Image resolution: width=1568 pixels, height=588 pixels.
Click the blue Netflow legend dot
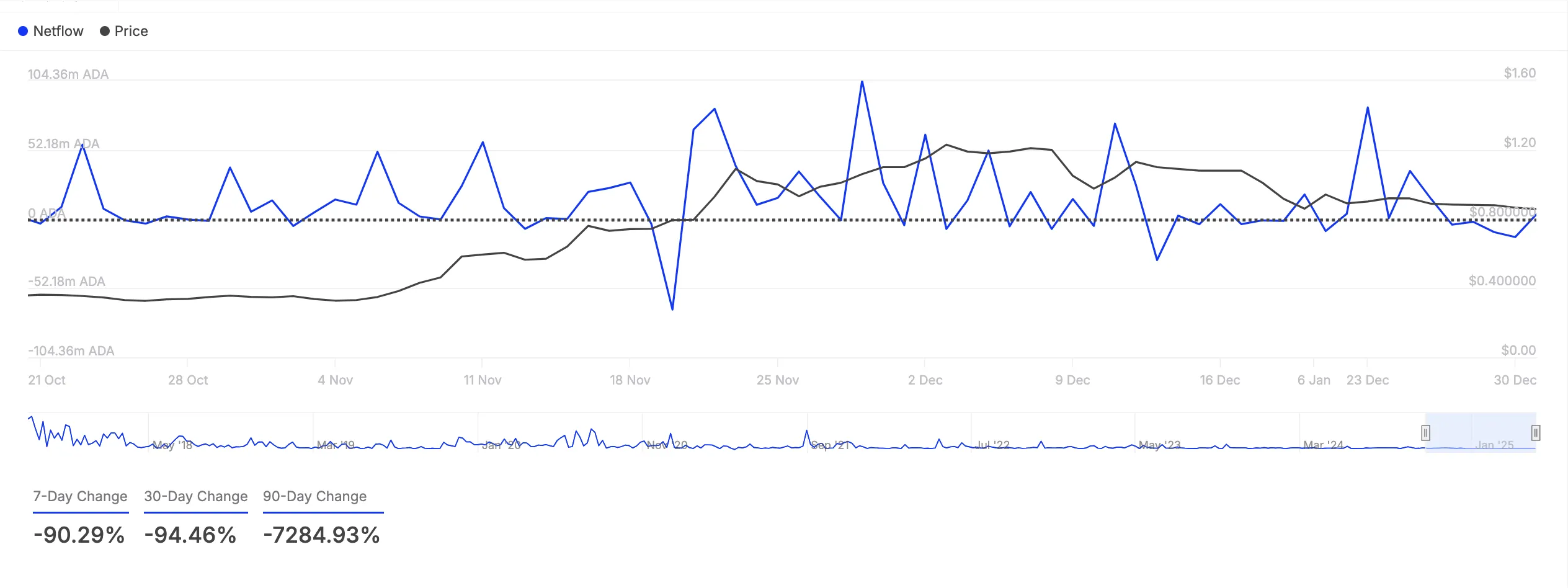click(x=23, y=31)
